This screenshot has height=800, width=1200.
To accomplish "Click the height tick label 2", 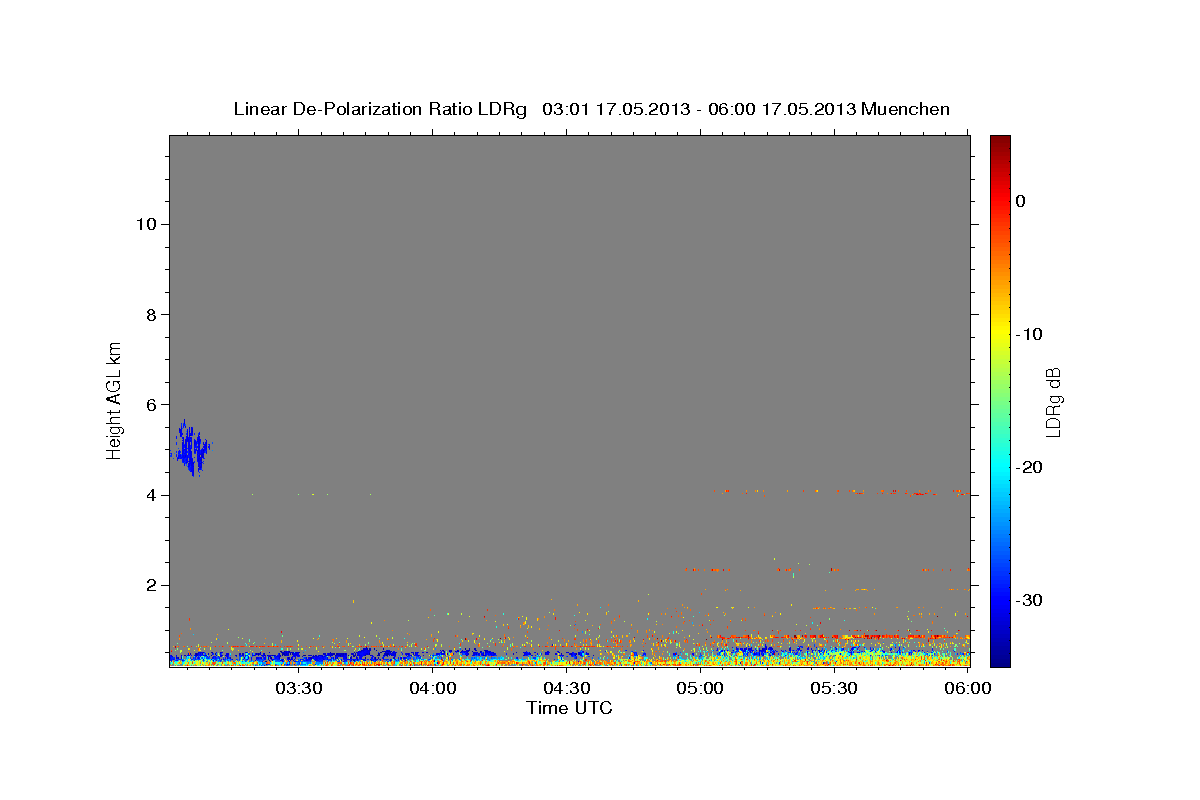I will (x=149, y=585).
